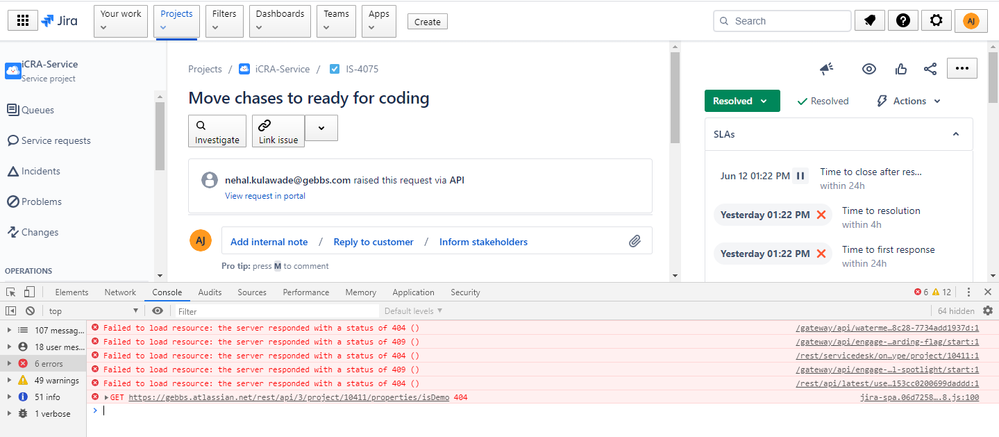This screenshot has height=437, width=999.
Task: Open the Teams dropdown
Action: [336, 21]
